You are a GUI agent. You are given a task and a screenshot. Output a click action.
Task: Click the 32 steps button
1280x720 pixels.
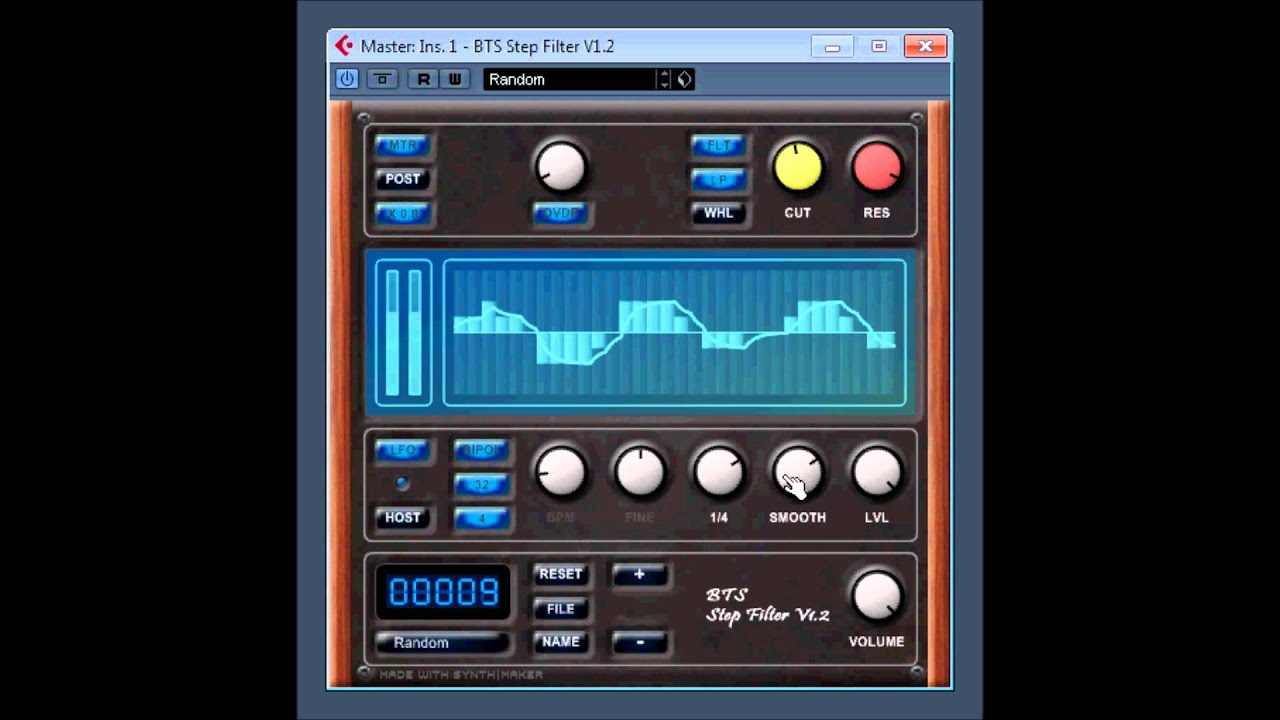pyautogui.click(x=482, y=485)
